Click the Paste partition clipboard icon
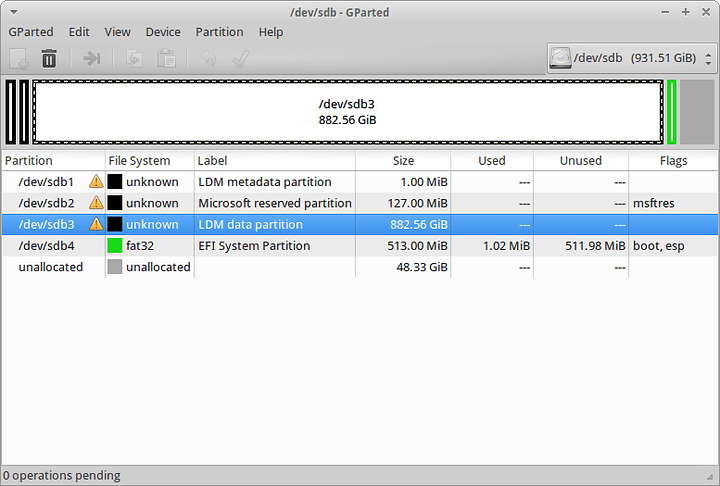This screenshot has width=720, height=486. pos(166,58)
